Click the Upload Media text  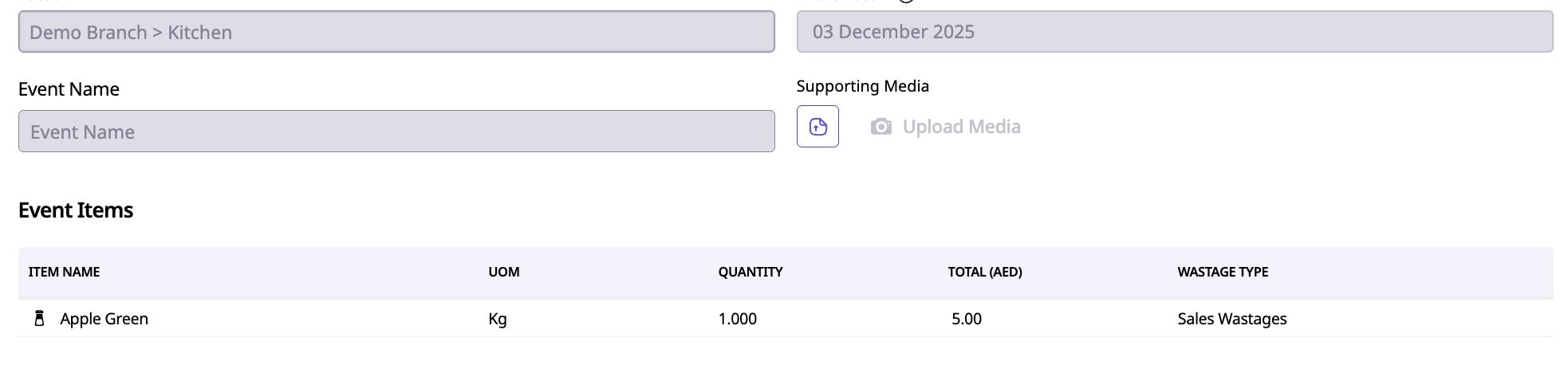pos(961,127)
